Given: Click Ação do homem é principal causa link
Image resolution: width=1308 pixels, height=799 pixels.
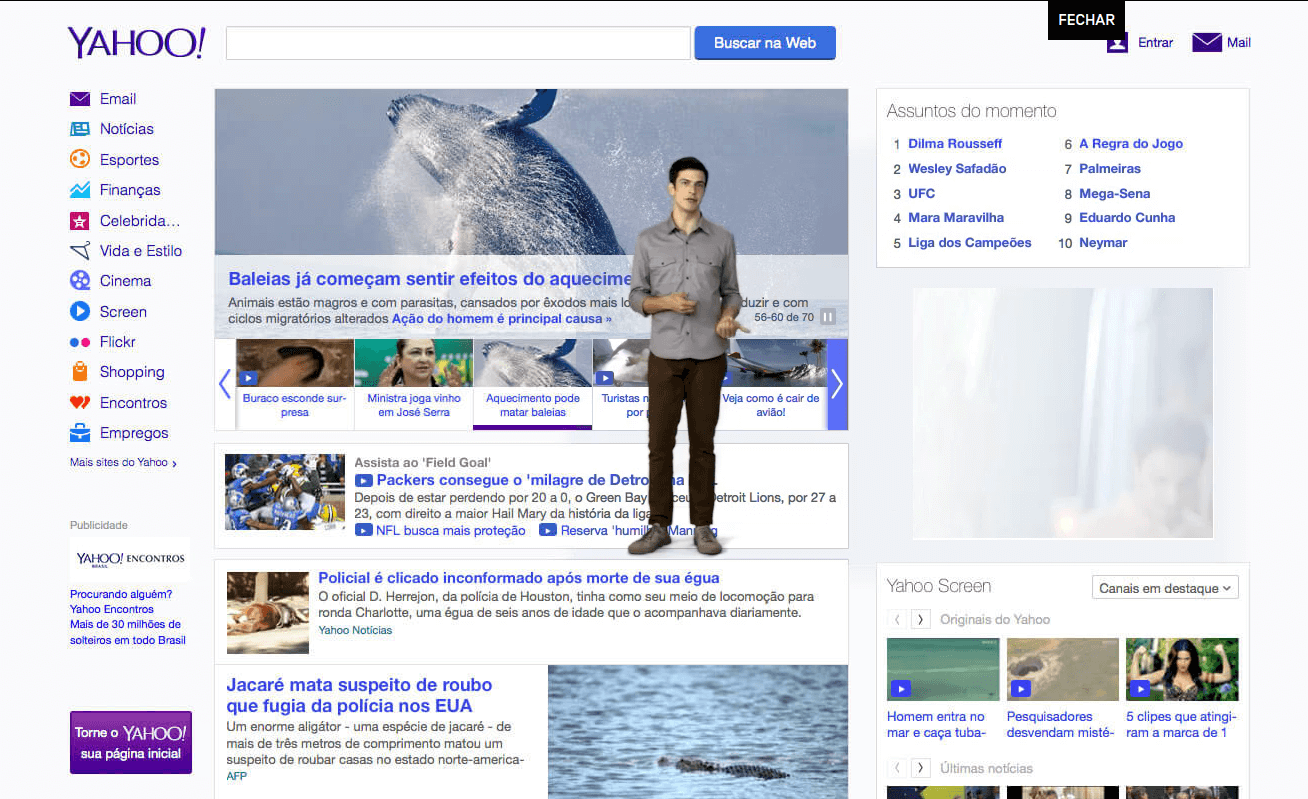Looking at the screenshot, I should (501, 319).
